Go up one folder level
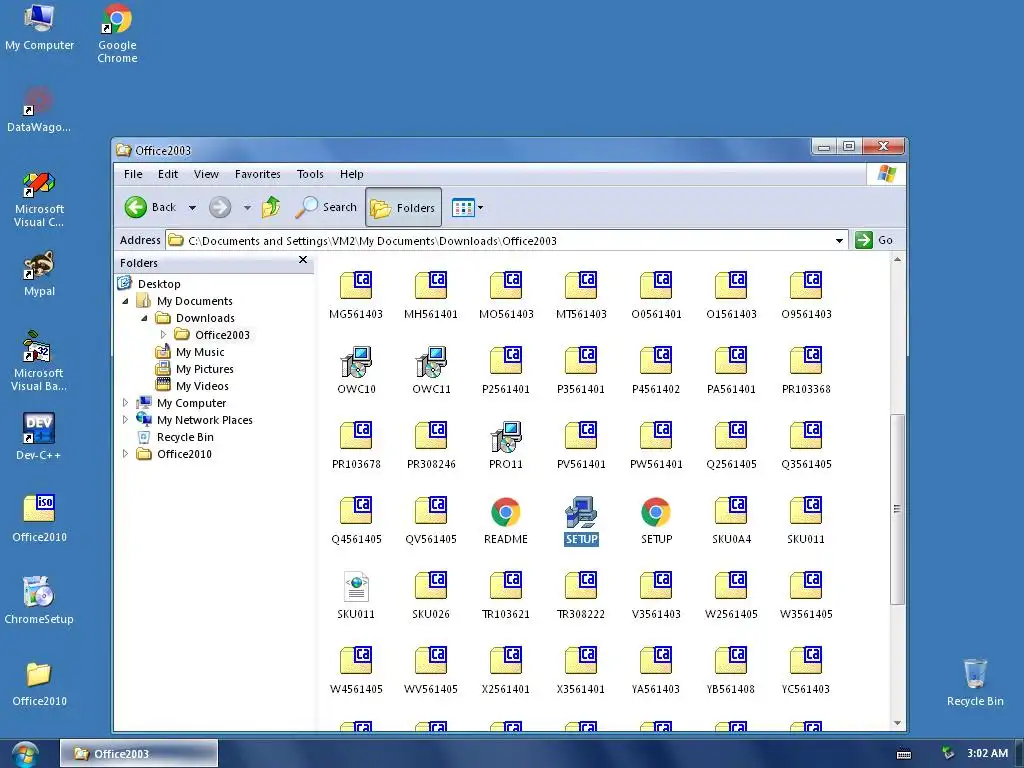 pos(271,207)
